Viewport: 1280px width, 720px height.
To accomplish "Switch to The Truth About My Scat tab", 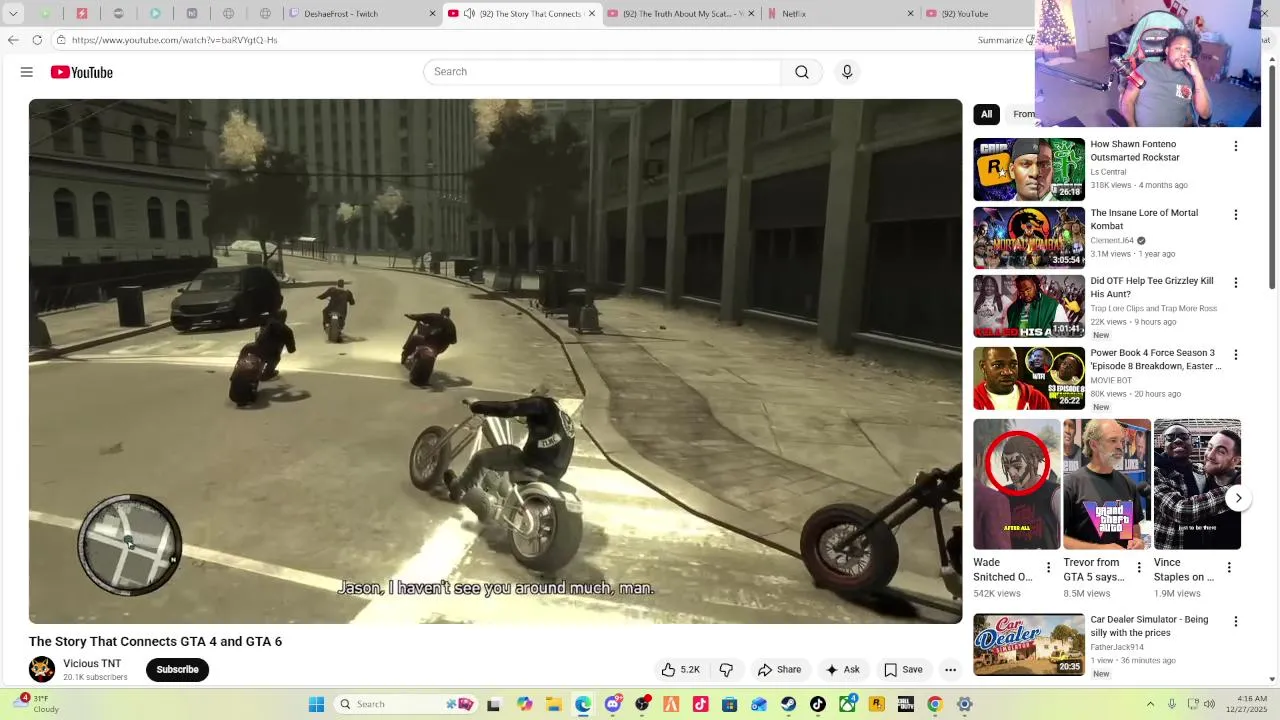I will point(680,14).
